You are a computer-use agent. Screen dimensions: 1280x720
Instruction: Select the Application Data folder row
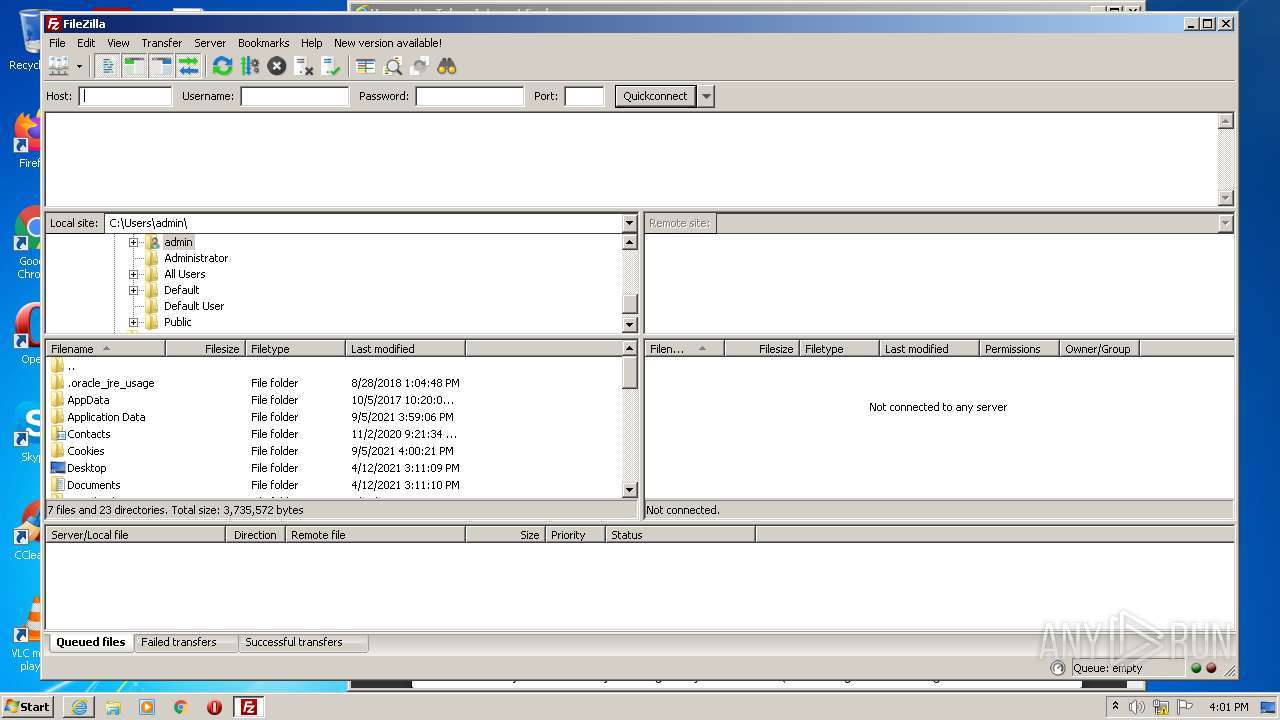point(334,417)
